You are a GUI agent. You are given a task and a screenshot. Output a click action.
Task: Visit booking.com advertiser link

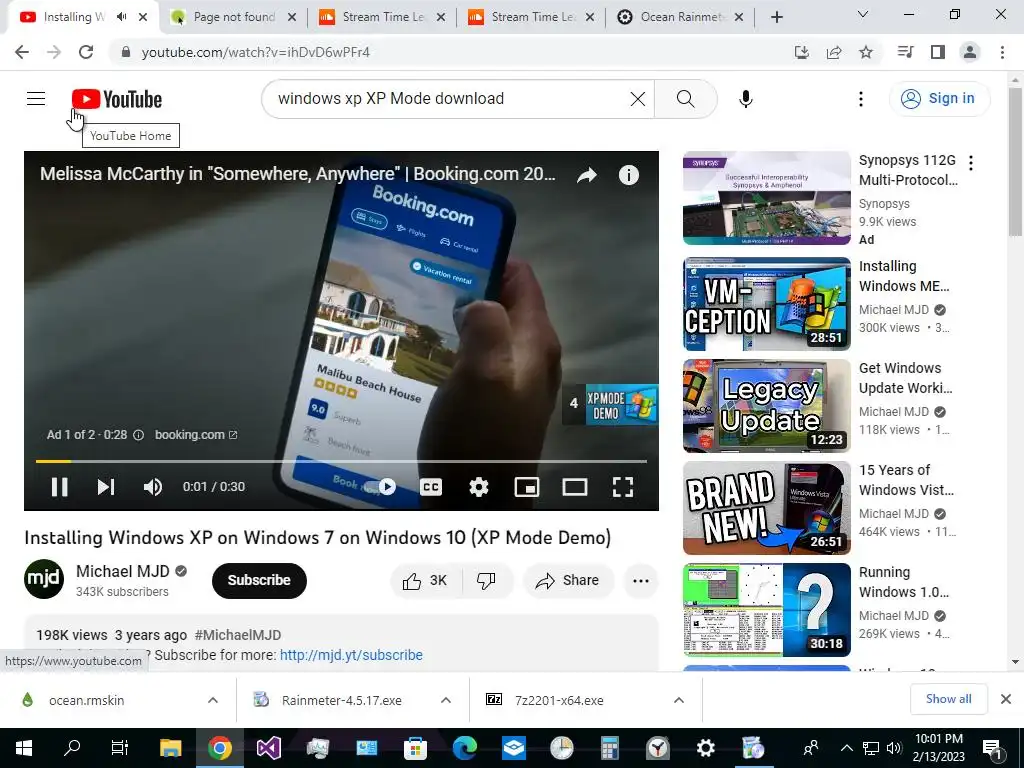[196, 434]
